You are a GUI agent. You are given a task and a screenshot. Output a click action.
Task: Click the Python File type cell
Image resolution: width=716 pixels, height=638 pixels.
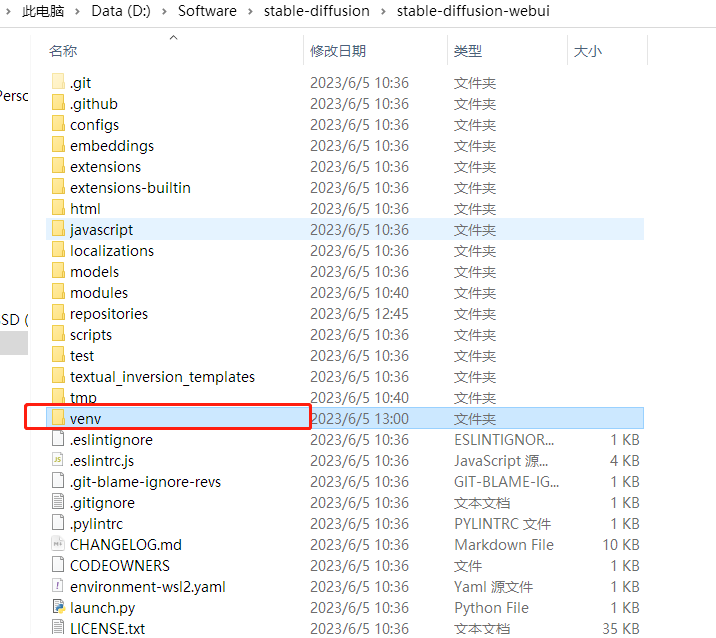click(x=491, y=608)
